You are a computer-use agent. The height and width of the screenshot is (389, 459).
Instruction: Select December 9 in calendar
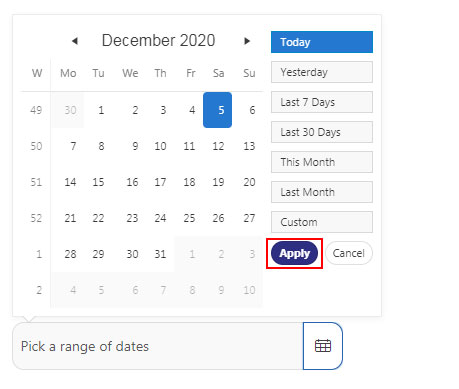click(x=135, y=146)
